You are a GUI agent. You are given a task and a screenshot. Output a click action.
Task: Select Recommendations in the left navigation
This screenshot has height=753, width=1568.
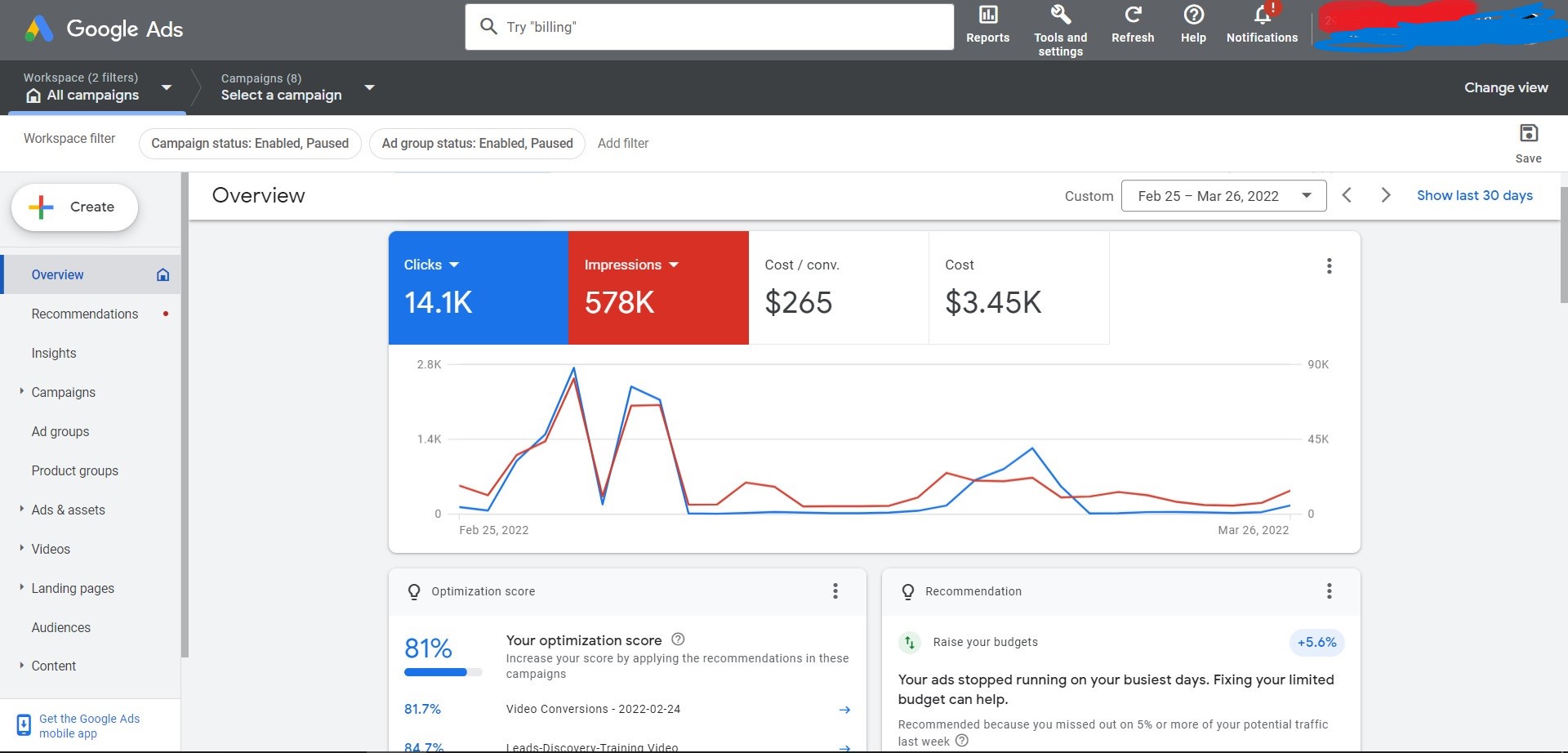coord(85,314)
